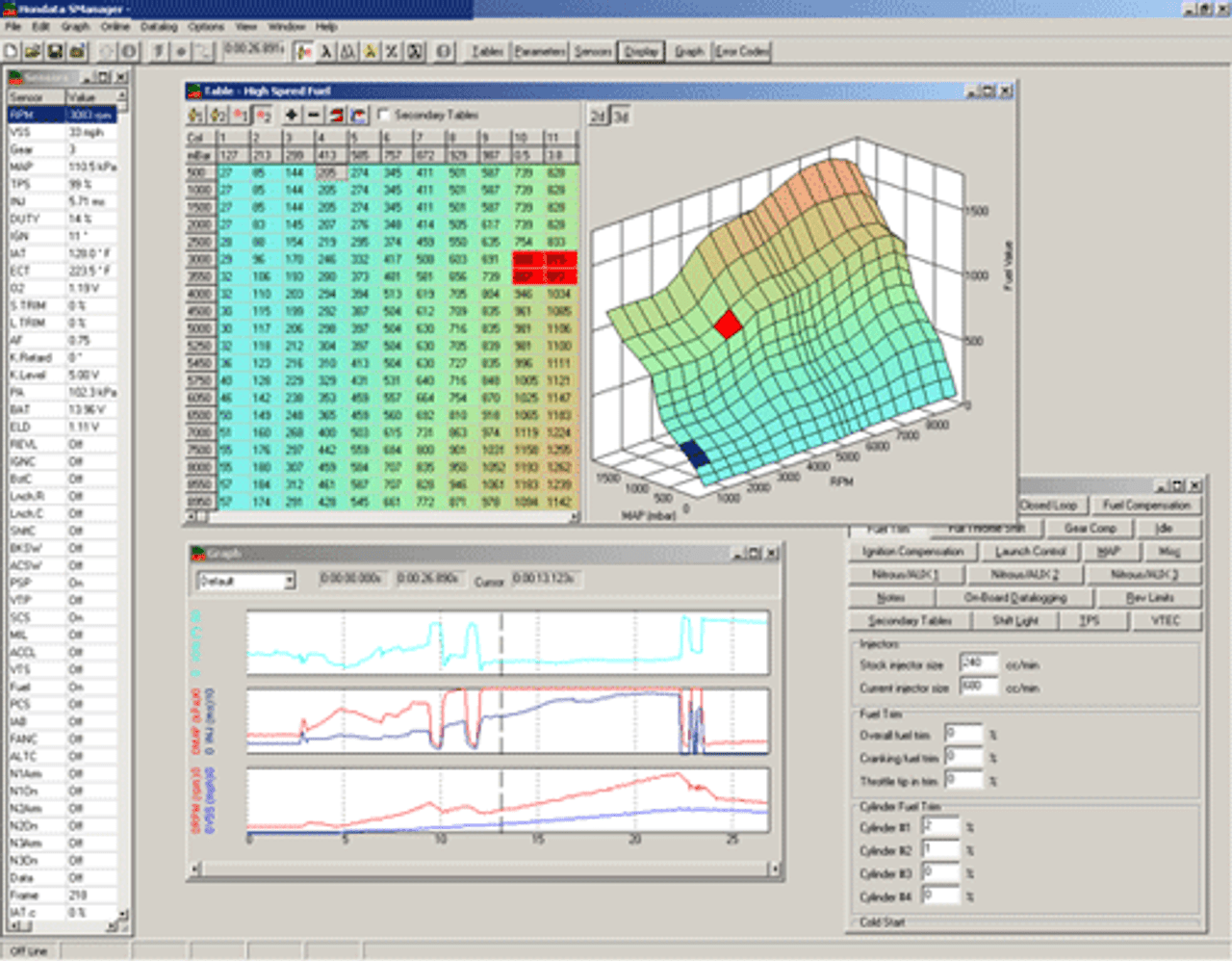Screen dimensions: 1232x961
Task: Click the pressed toolbar icon left of the lambda icon
Action: 304,51
